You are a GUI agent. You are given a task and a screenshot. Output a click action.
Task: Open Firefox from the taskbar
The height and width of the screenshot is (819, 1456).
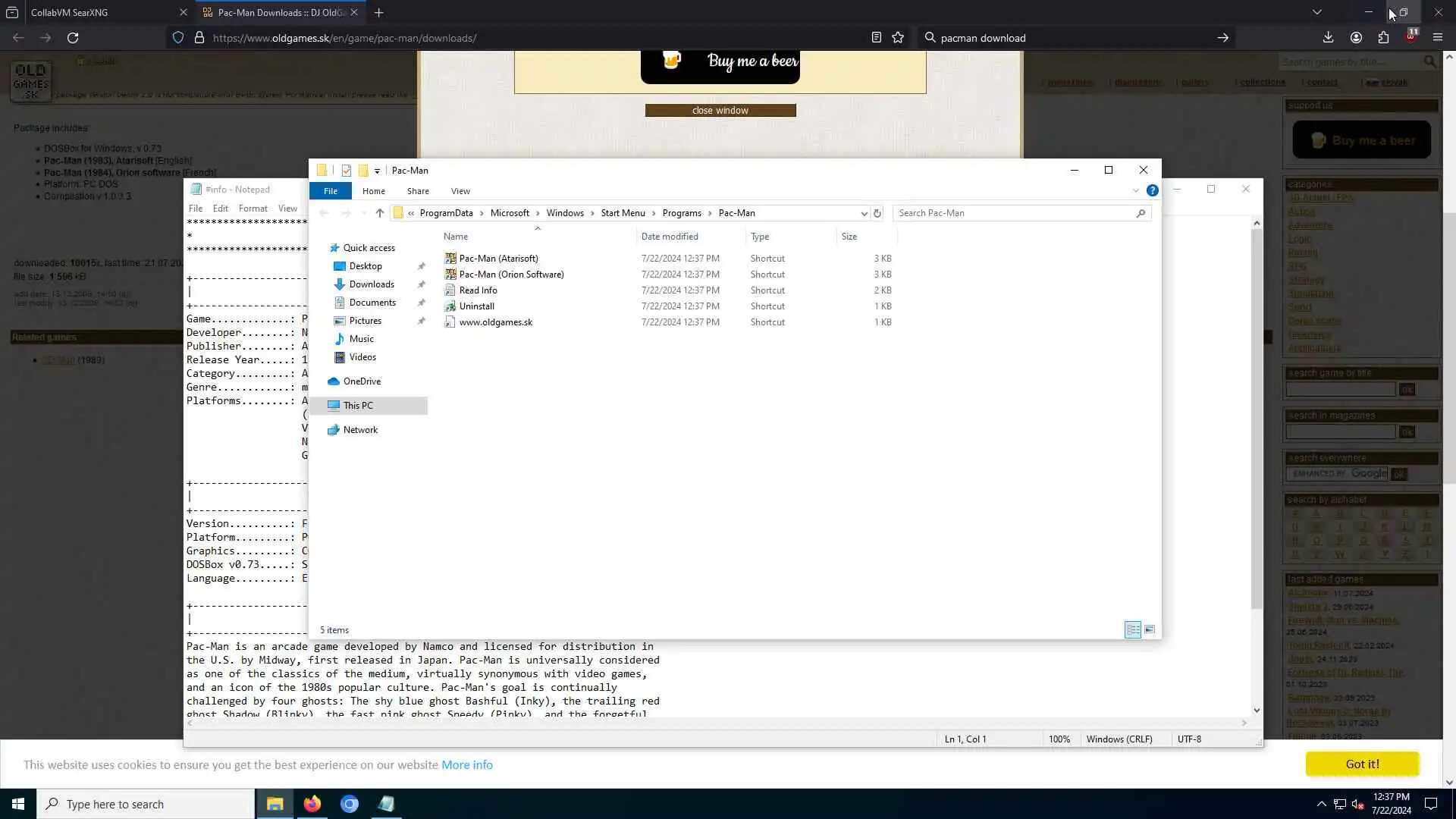(x=312, y=804)
